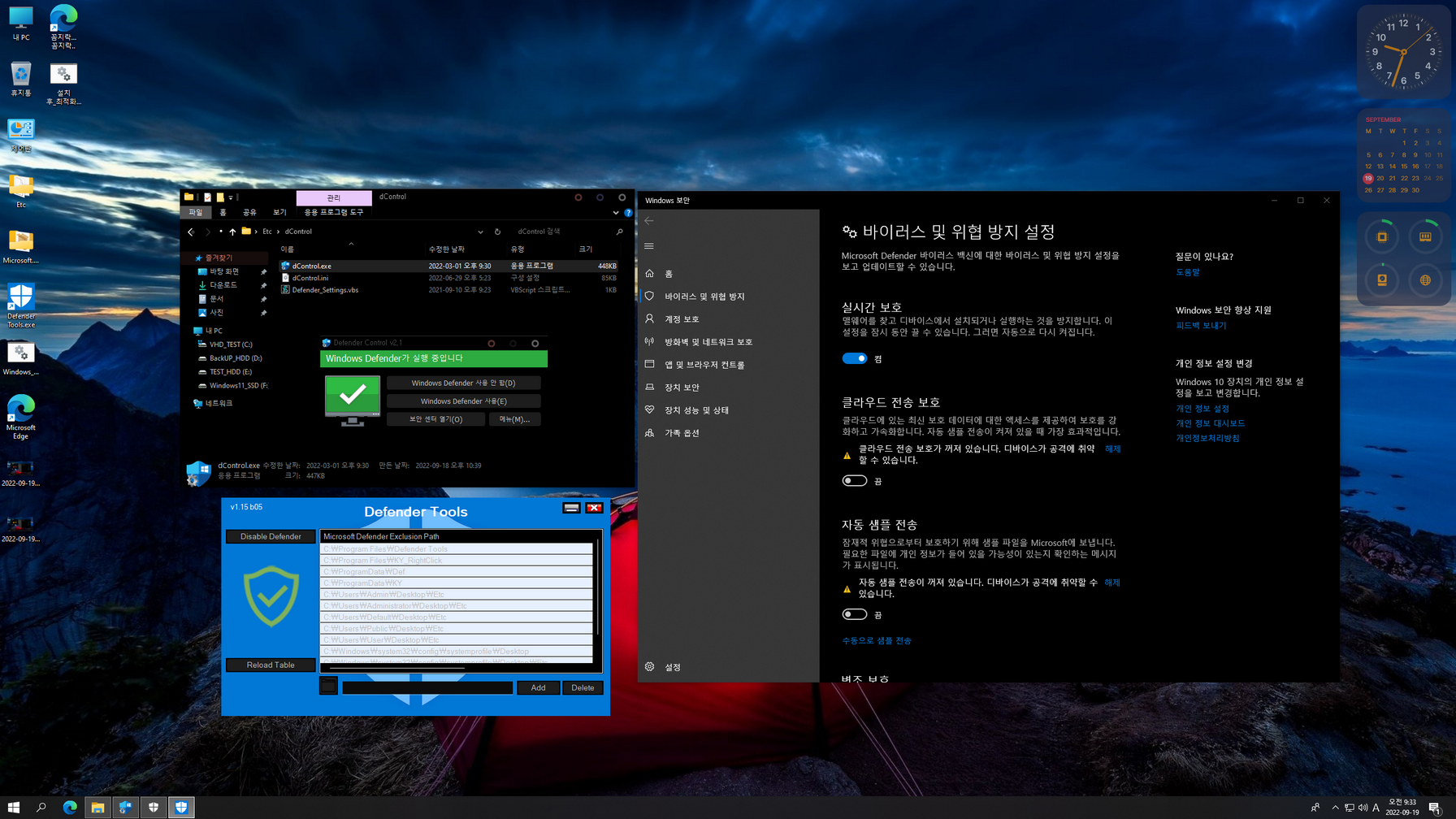Screen dimensions: 1456x819
Task: Open 보기 ribbon tab
Action: click(279, 212)
